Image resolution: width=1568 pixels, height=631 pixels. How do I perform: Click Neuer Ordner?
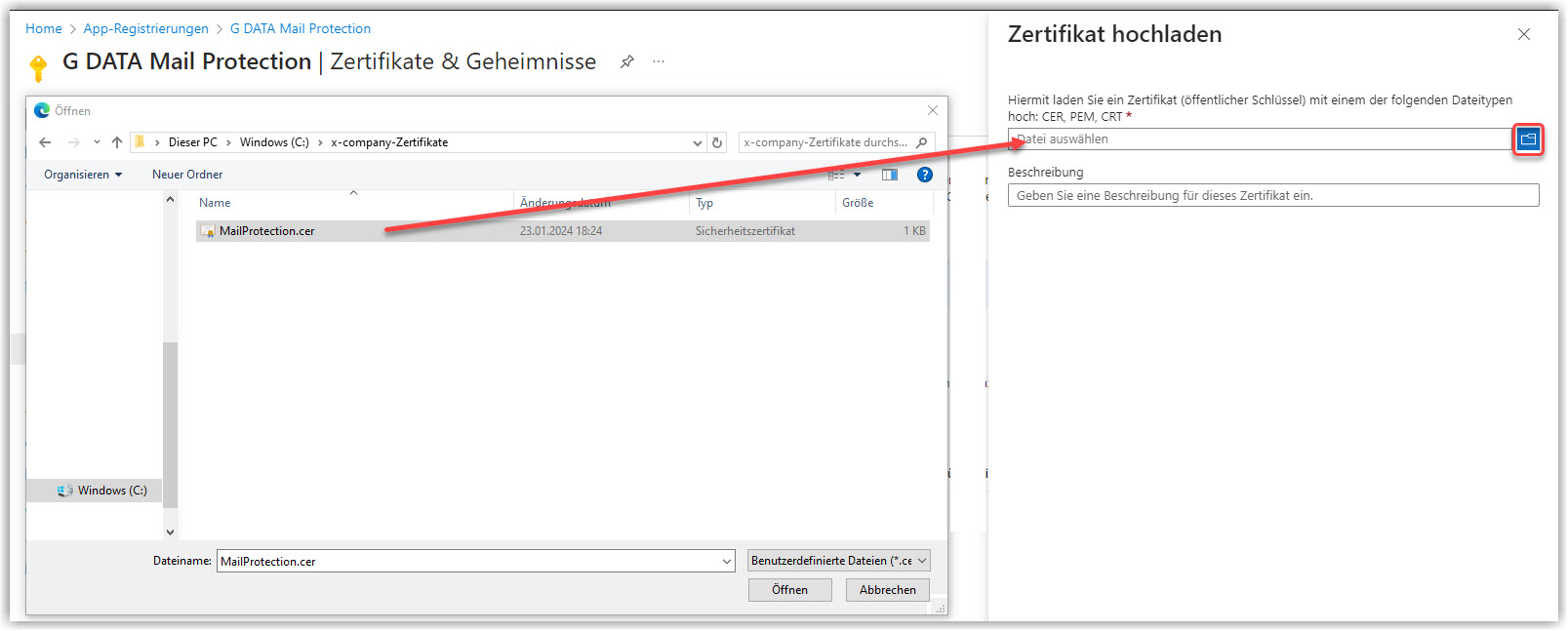[x=187, y=175]
